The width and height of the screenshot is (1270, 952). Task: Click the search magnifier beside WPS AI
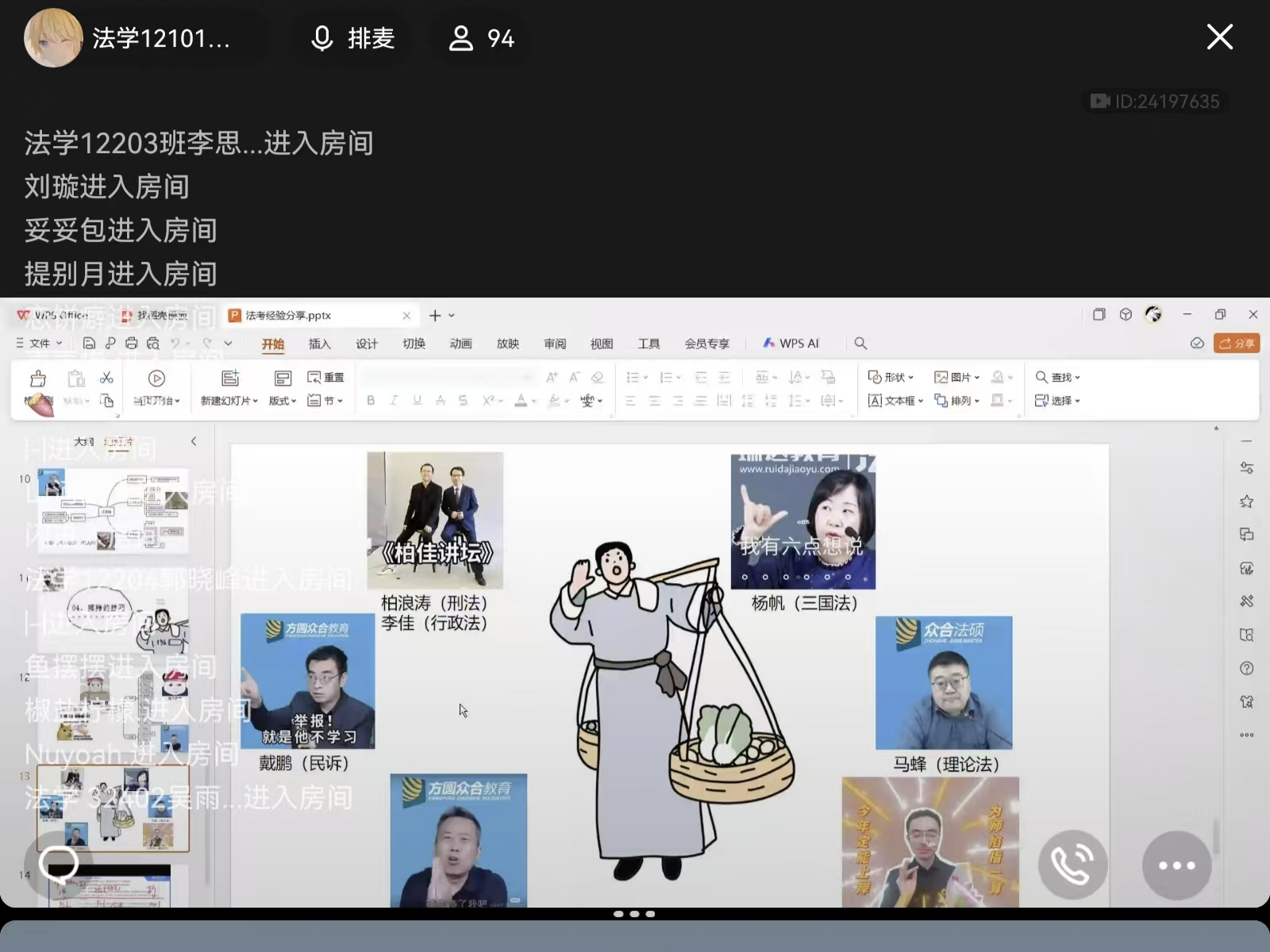click(860, 344)
